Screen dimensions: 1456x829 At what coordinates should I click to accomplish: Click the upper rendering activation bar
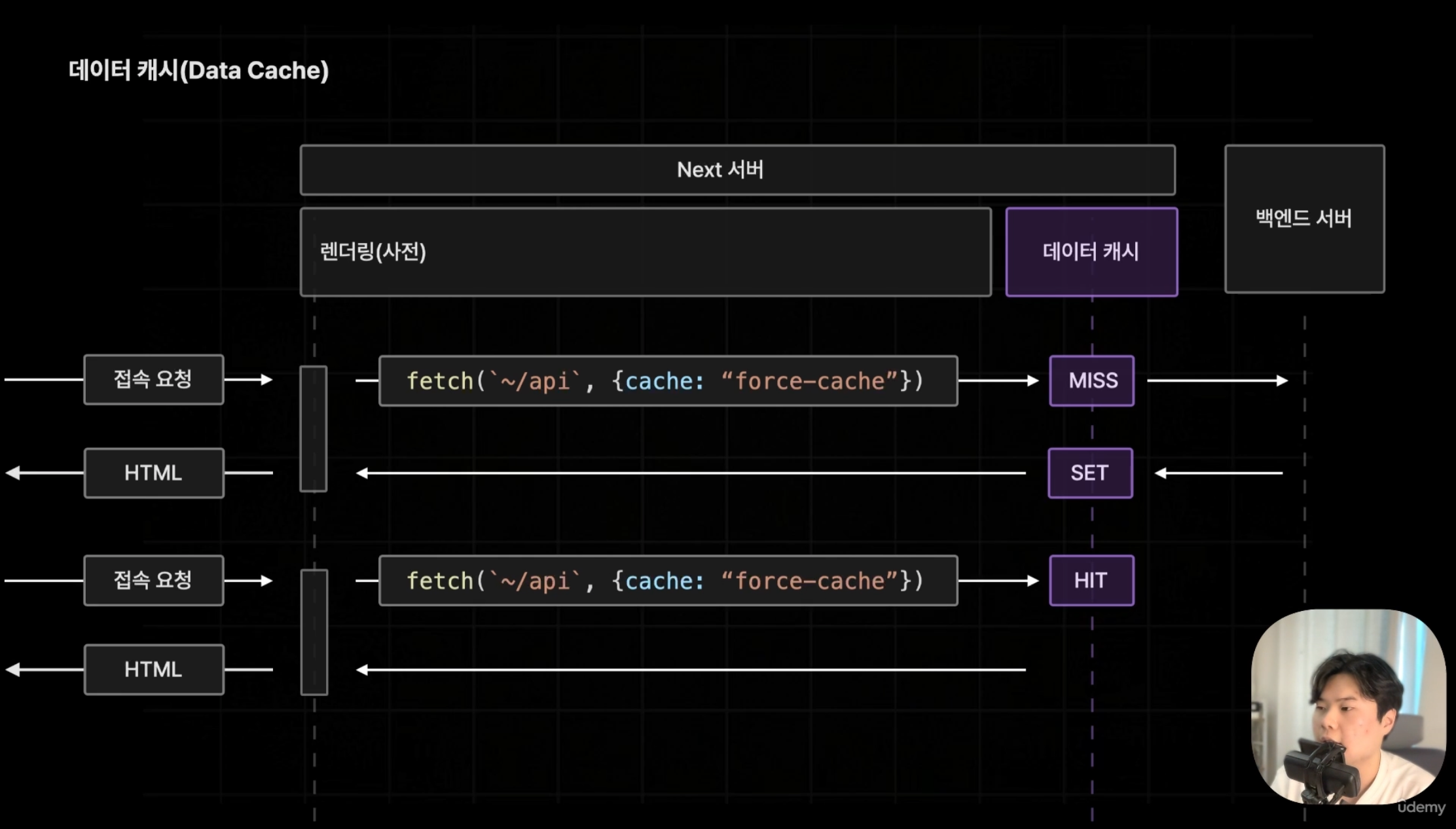(314, 429)
